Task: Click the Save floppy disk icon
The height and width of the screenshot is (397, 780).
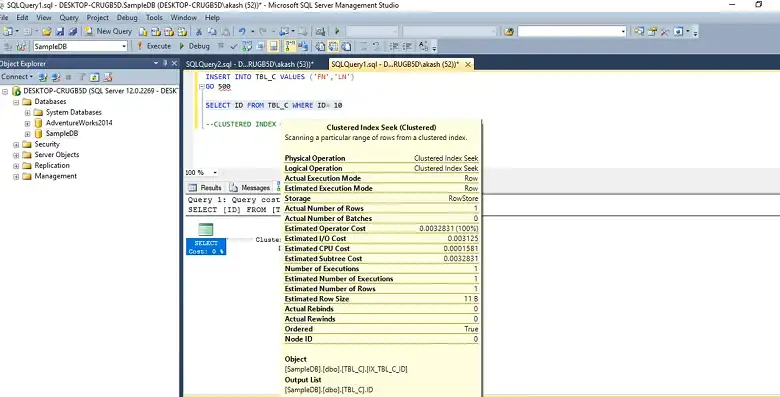Action: [x=60, y=31]
